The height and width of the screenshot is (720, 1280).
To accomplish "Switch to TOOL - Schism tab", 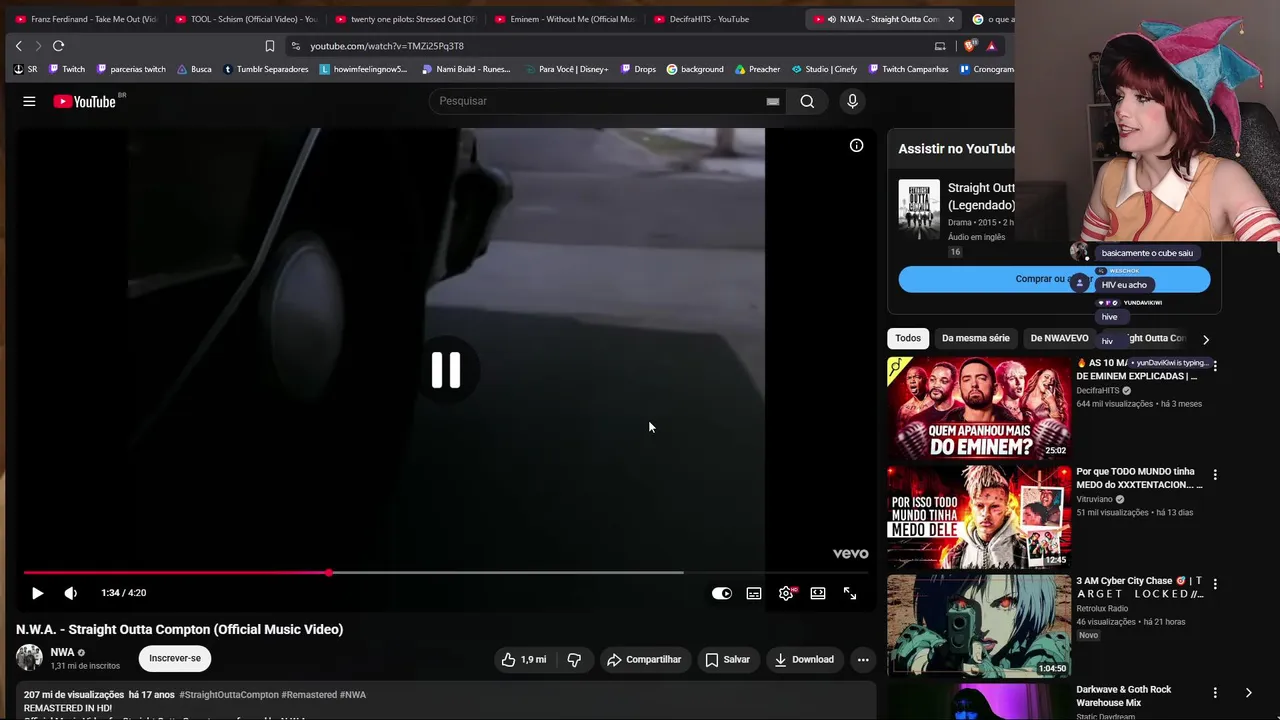I will (x=245, y=19).
